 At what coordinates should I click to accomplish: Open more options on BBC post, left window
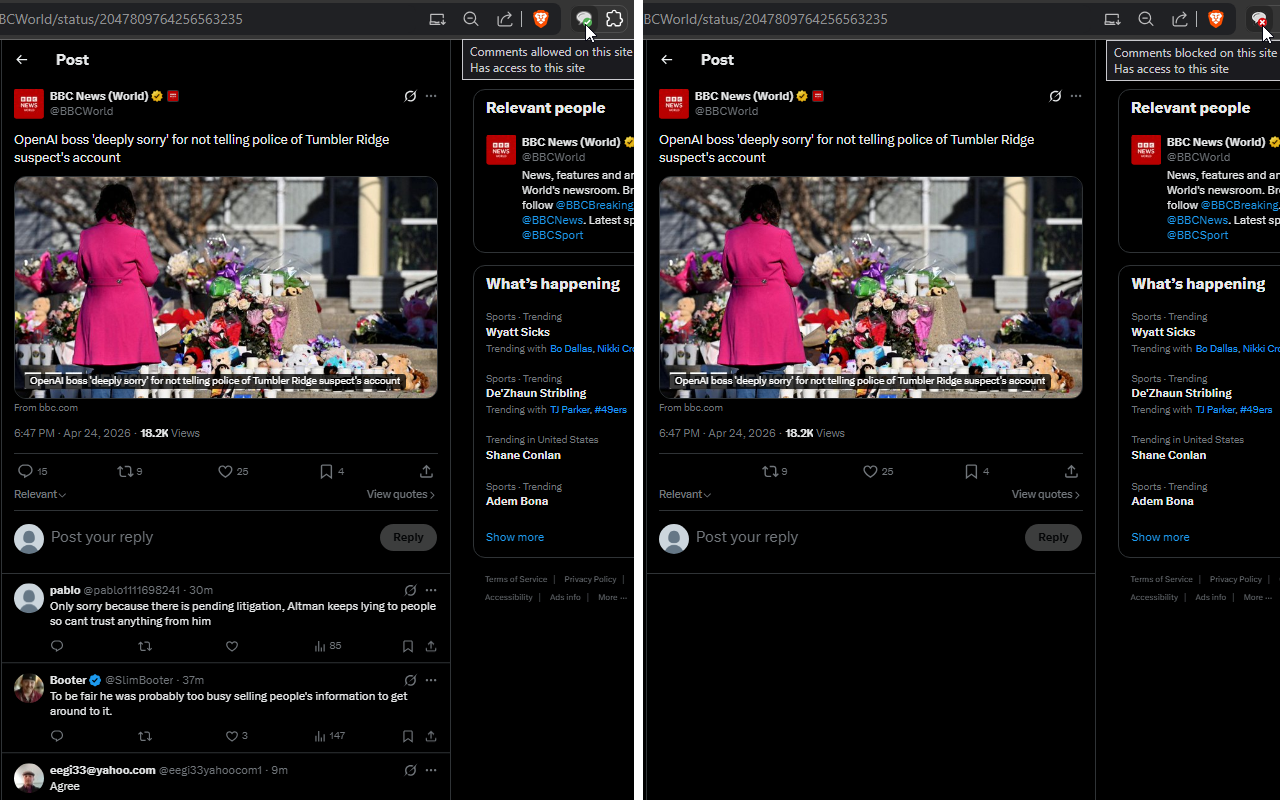431,96
